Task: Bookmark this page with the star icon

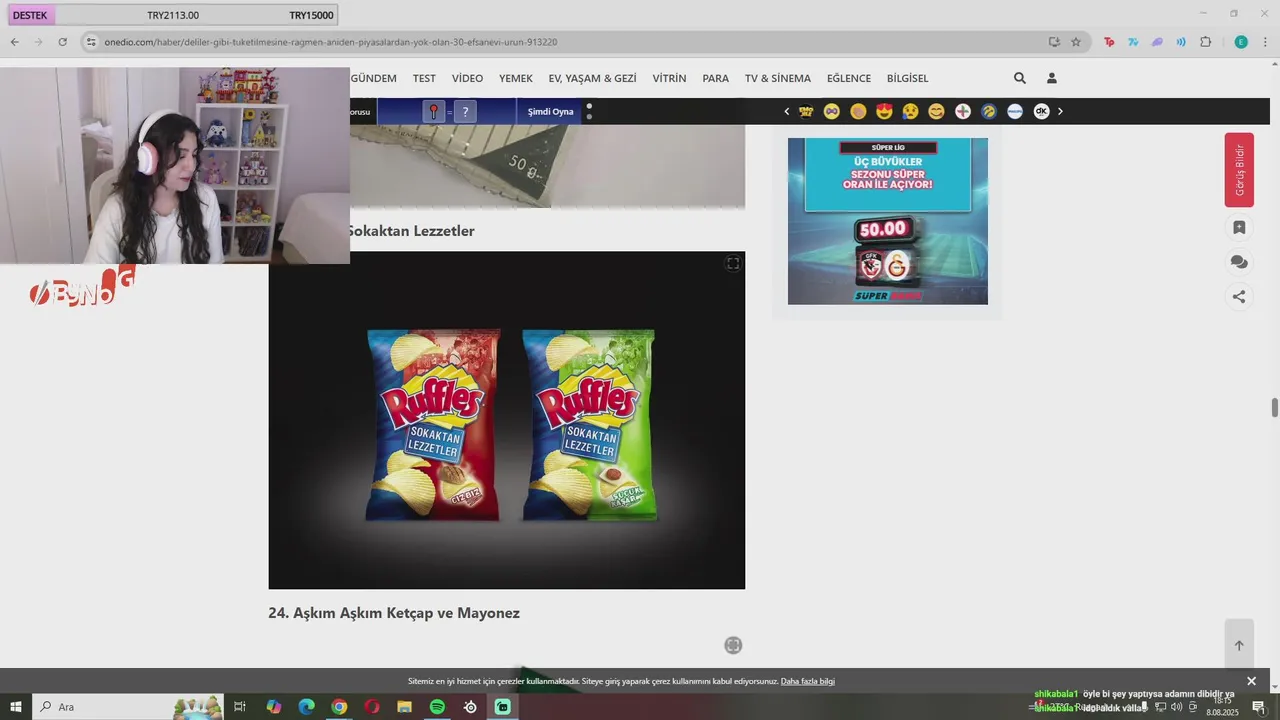Action: [x=1076, y=42]
